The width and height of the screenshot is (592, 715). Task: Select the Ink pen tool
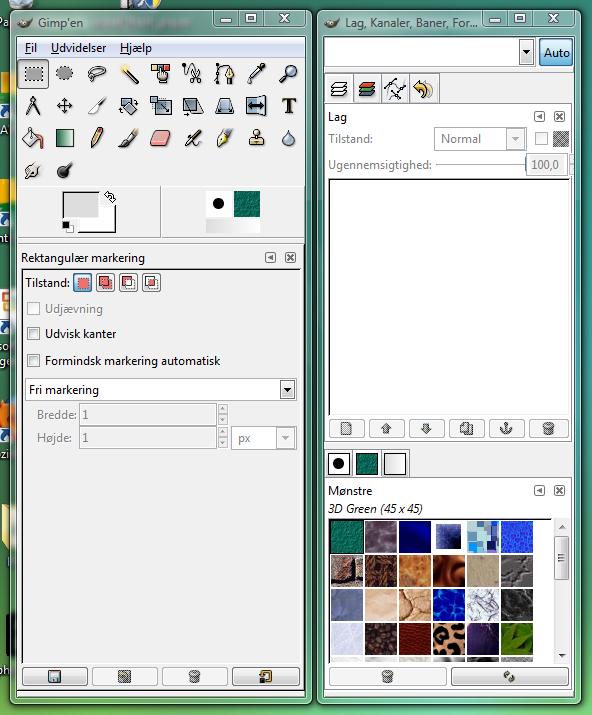point(224,138)
